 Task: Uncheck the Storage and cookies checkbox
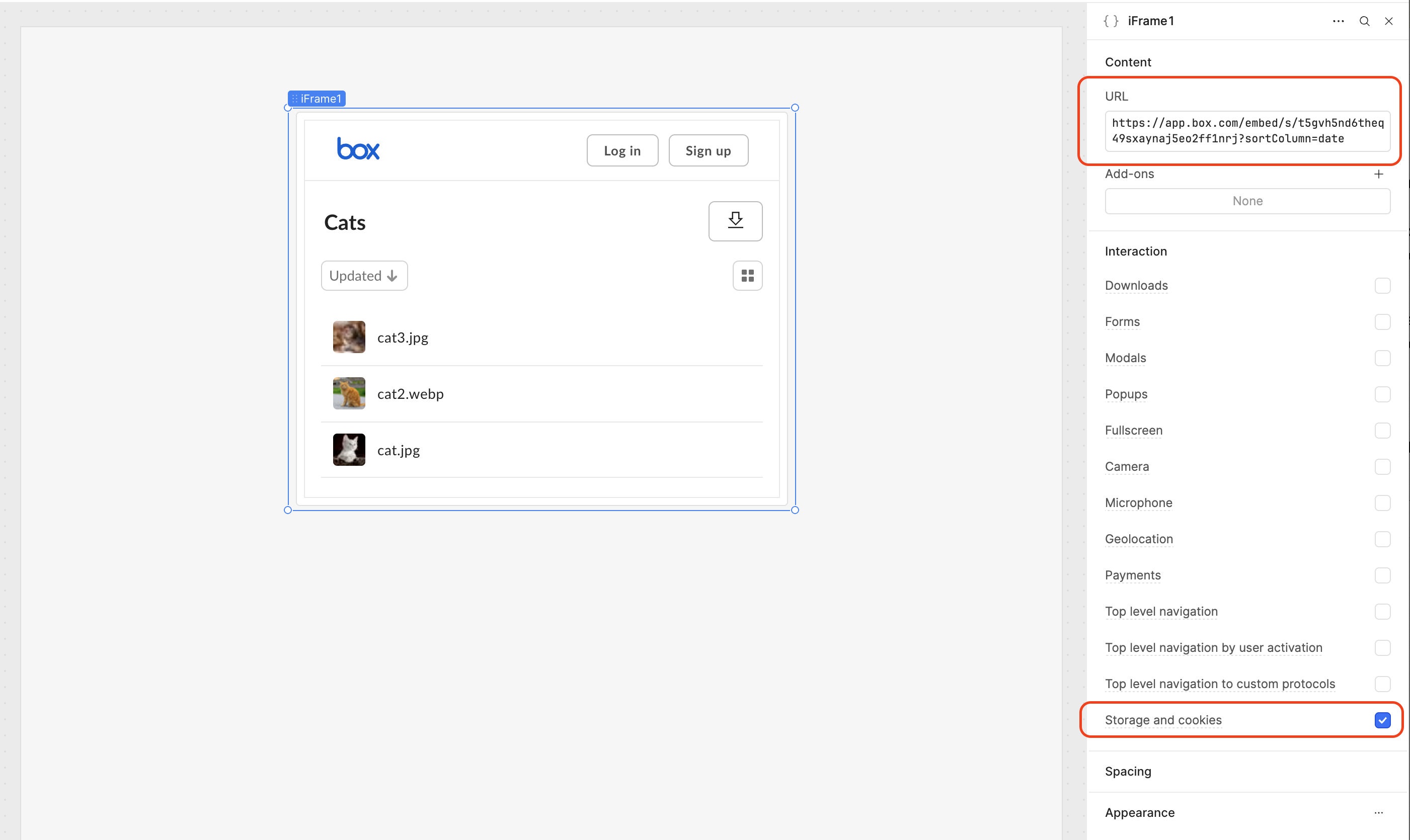click(1382, 720)
